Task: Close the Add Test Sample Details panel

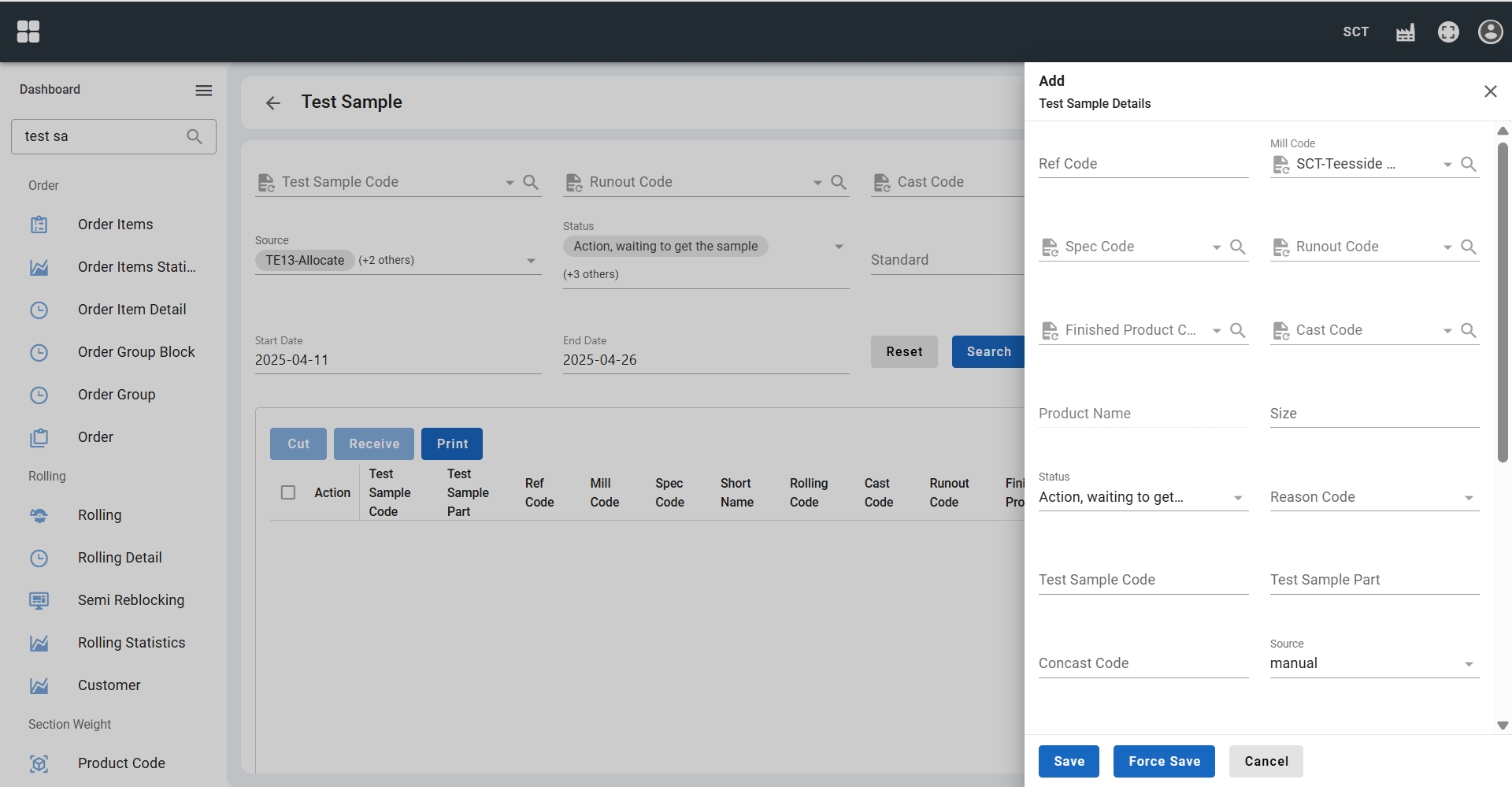Action: [1491, 91]
